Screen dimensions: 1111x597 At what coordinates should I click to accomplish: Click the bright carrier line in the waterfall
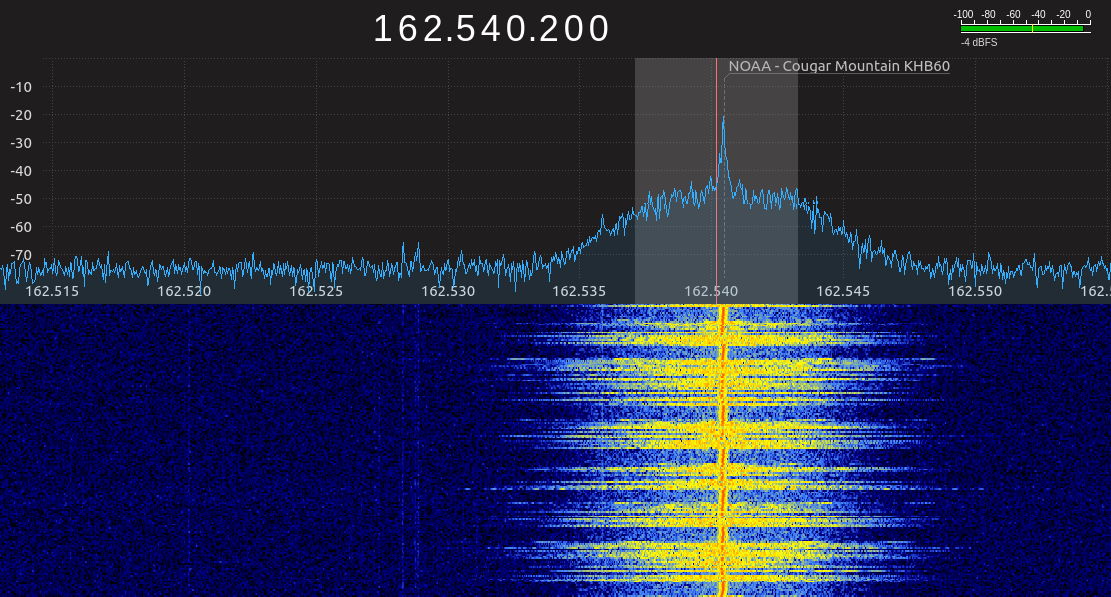[x=723, y=450]
